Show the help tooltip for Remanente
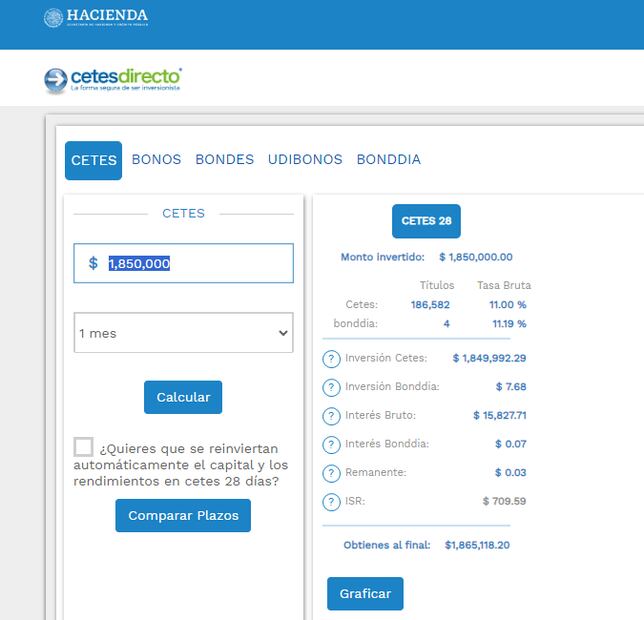The height and width of the screenshot is (620, 644). [x=332, y=473]
